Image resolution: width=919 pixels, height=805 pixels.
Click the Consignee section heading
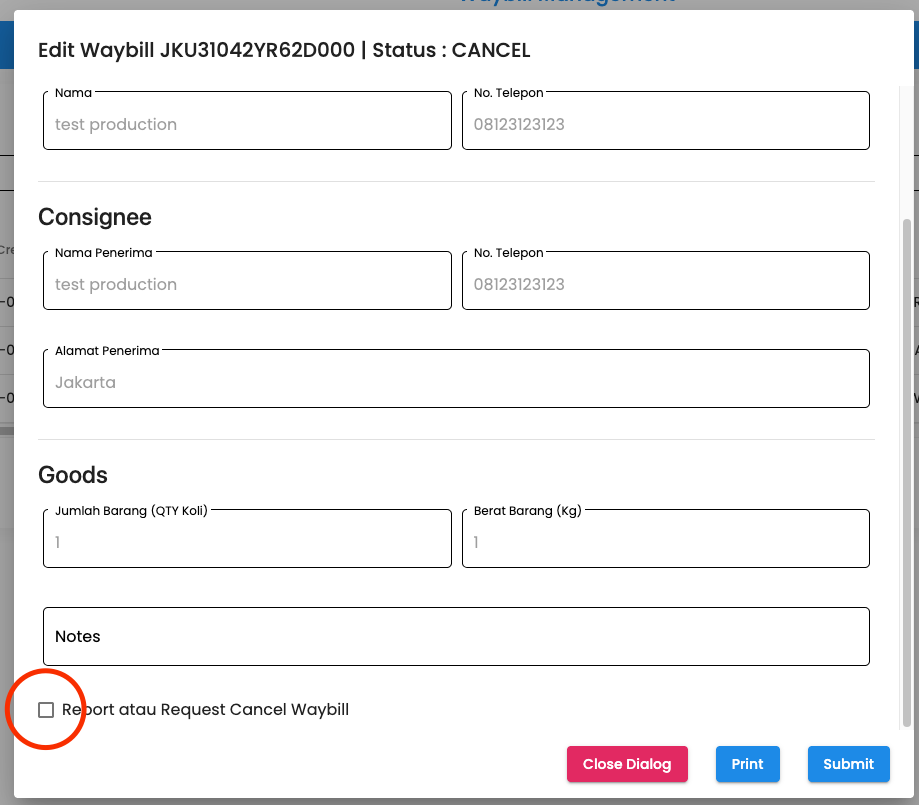pos(95,217)
